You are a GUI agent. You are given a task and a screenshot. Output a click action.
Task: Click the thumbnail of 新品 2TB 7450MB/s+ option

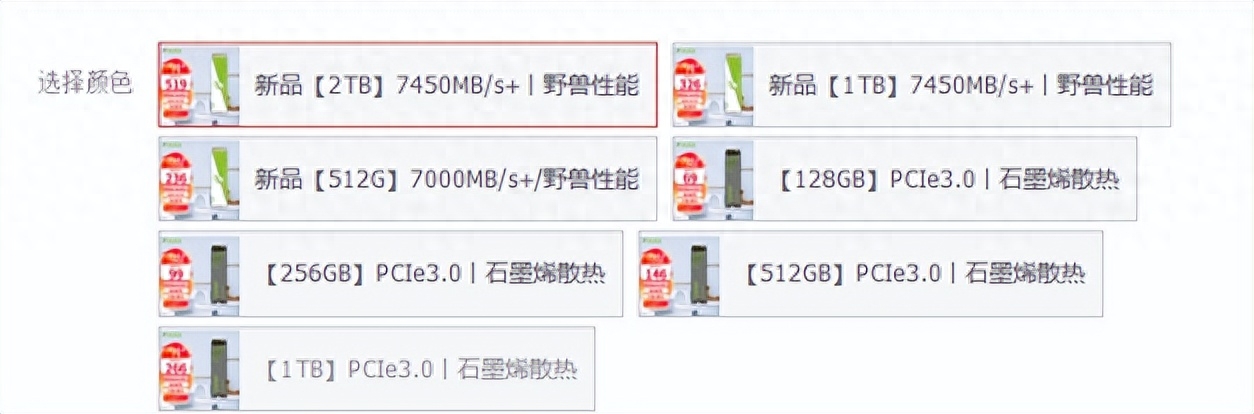point(200,85)
